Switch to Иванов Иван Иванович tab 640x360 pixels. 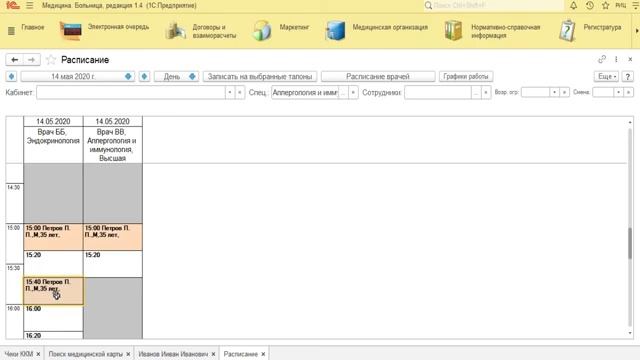click(173, 354)
